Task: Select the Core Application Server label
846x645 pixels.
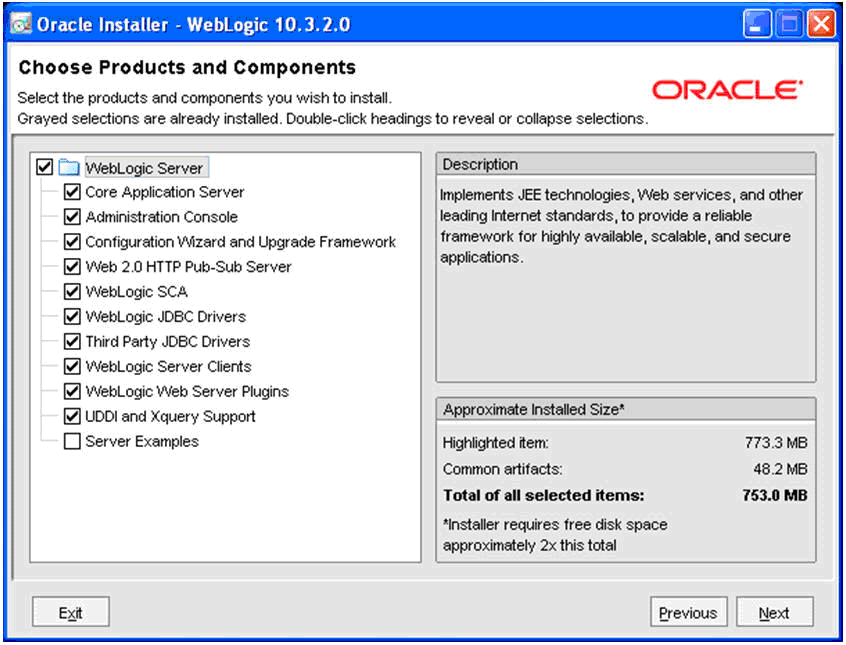Action: coord(165,192)
